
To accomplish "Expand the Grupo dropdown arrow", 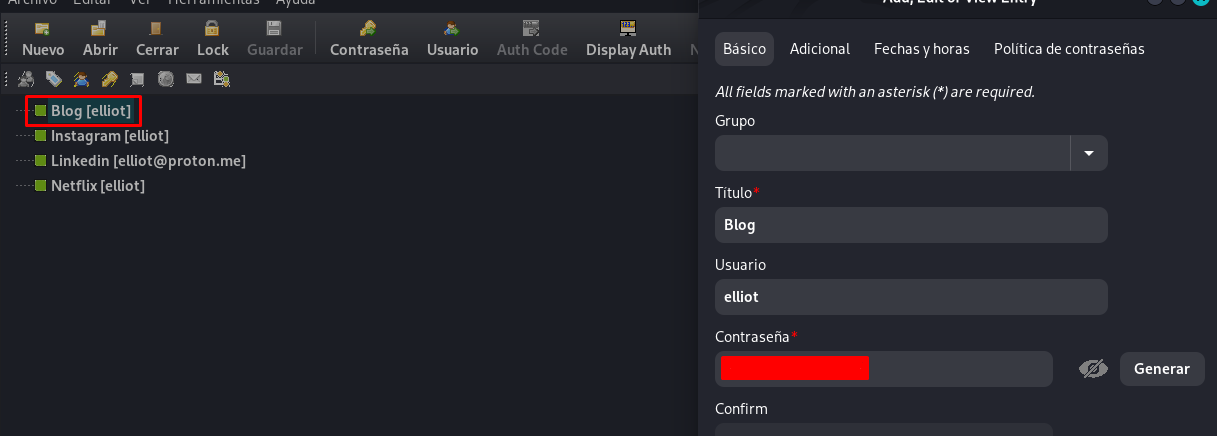I will click(x=1089, y=153).
